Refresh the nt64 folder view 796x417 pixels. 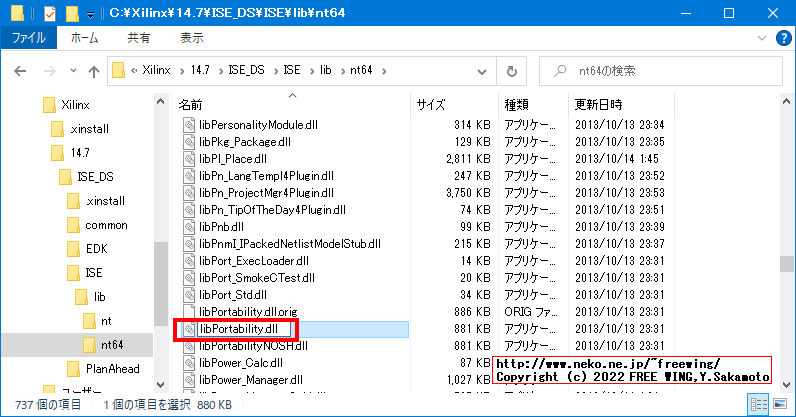[512, 71]
